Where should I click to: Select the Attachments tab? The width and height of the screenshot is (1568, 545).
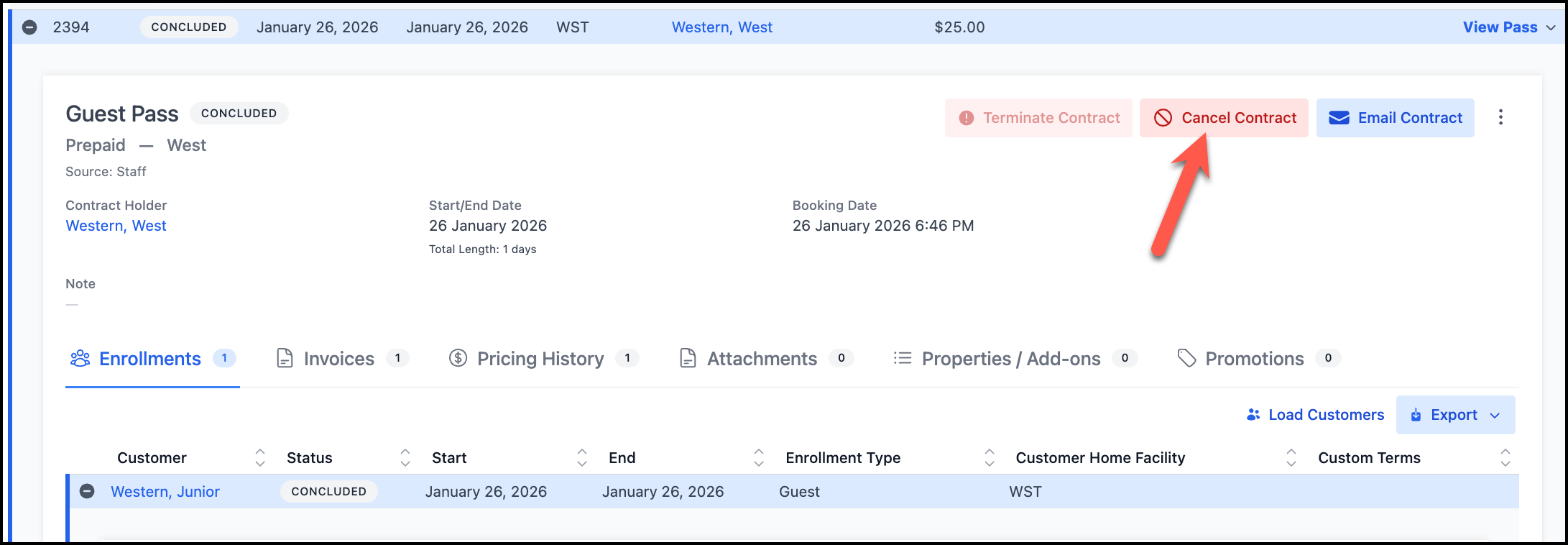(x=762, y=359)
